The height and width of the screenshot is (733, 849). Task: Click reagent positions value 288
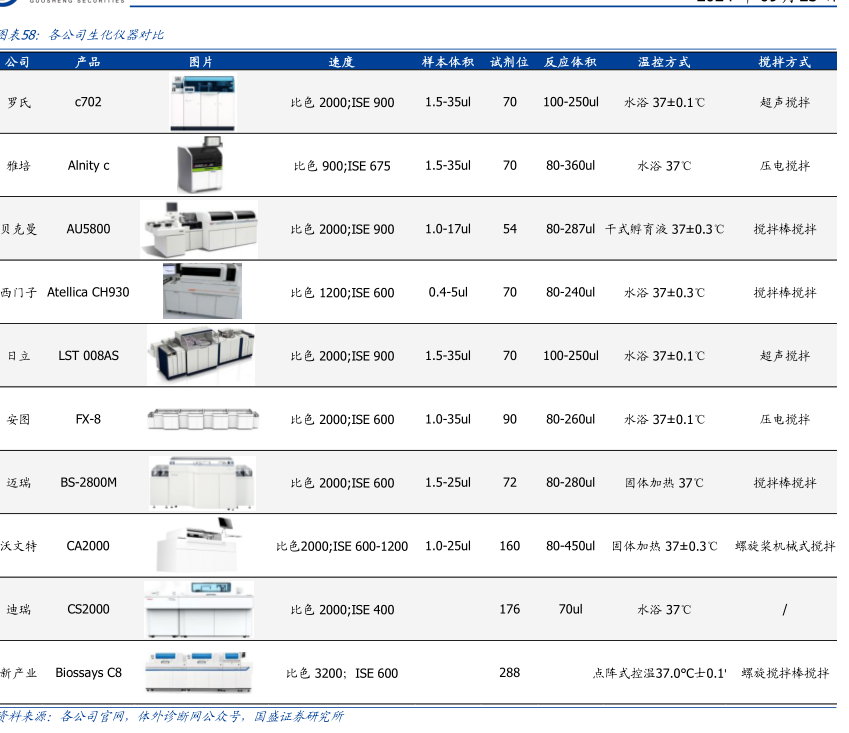pos(510,672)
